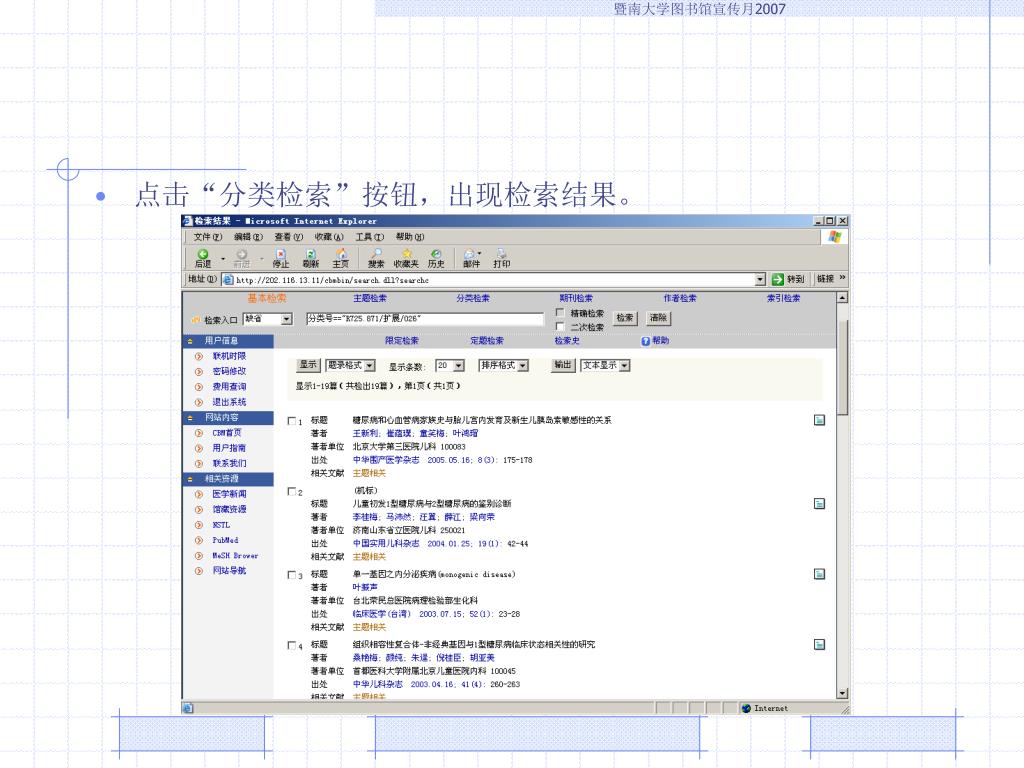The height and width of the screenshot is (768, 1024).
Task: Open detail icon for result 3
Action: pyautogui.click(x=820, y=574)
